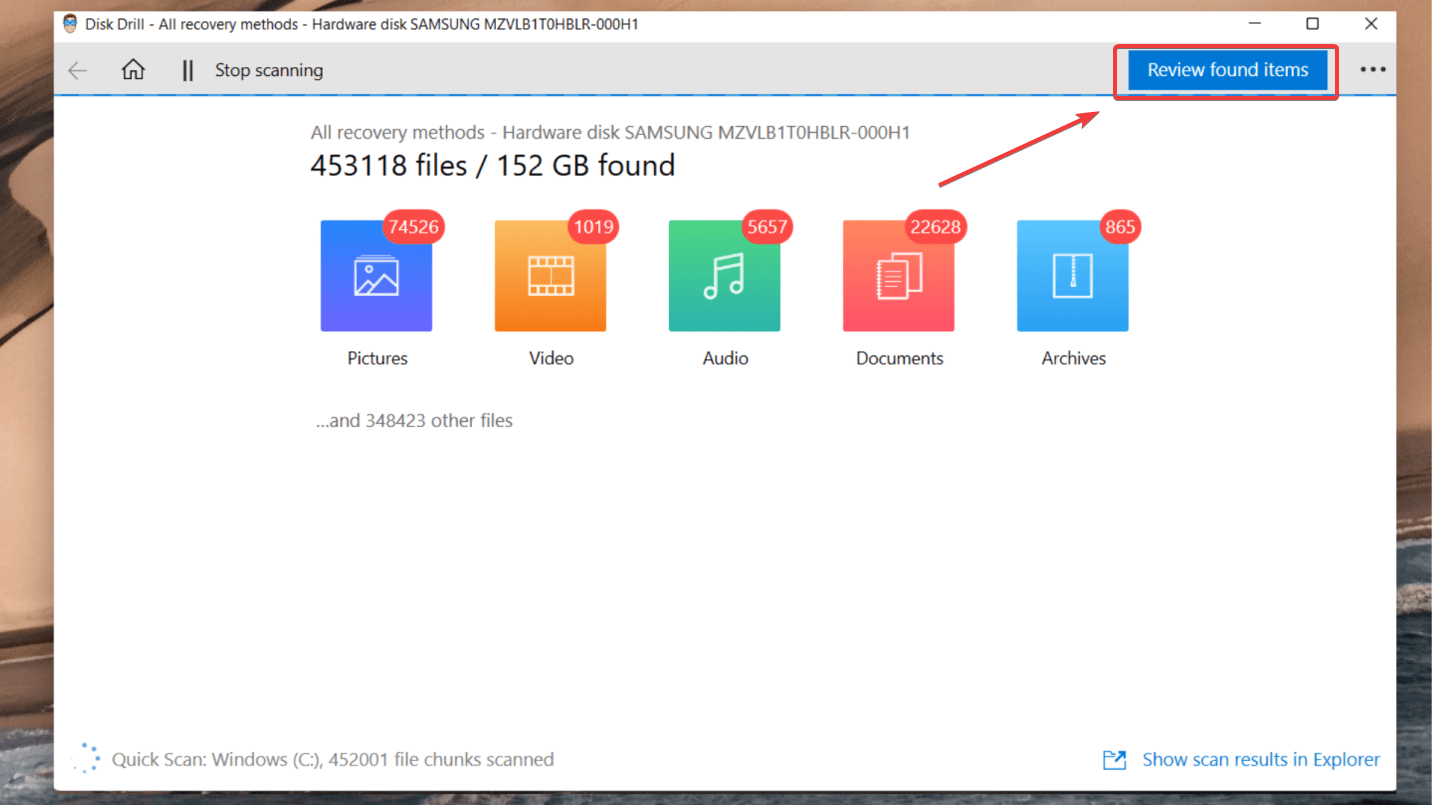
Task: Click the 74526 badge on Pictures
Action: pos(414,227)
